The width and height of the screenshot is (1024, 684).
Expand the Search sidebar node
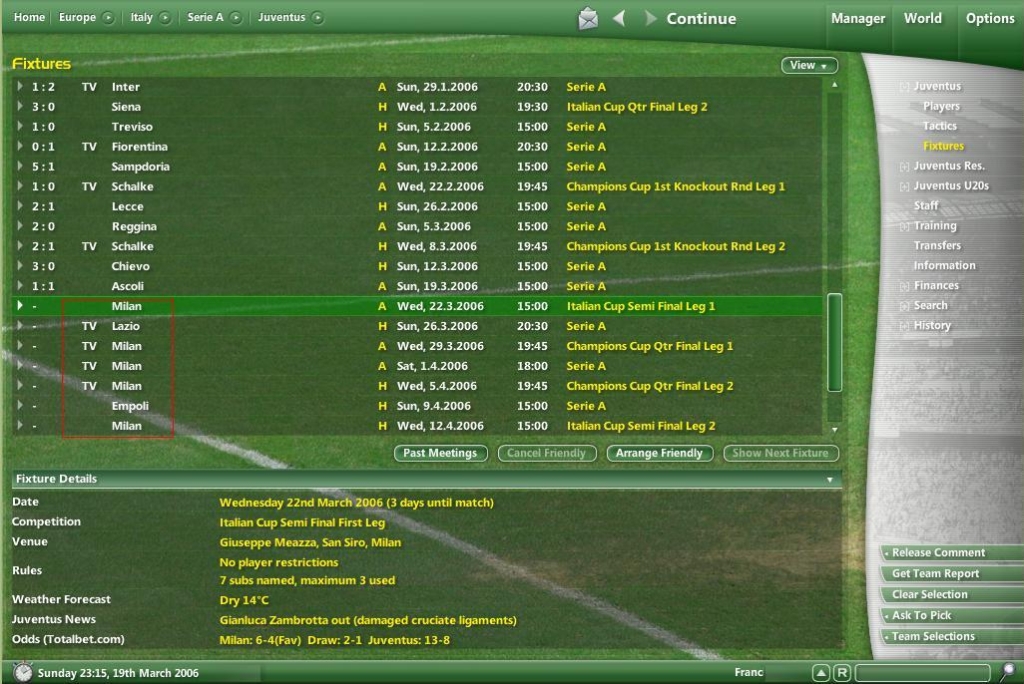pos(904,306)
